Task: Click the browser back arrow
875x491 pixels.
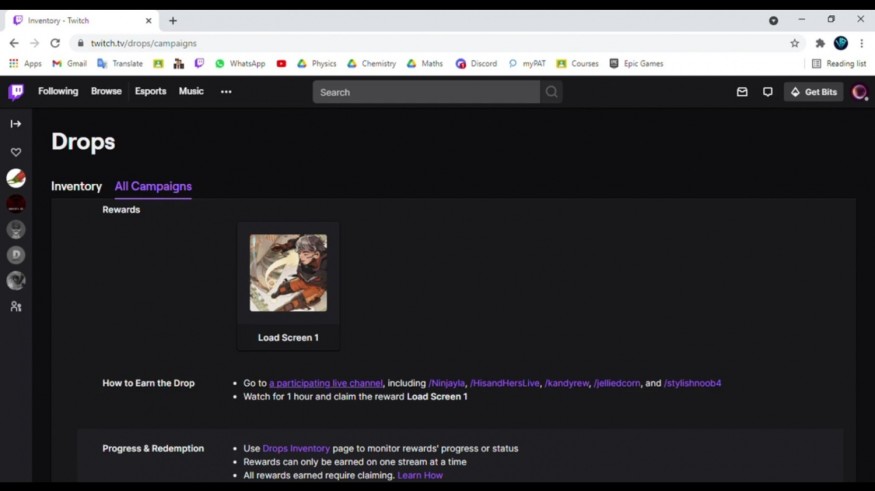Action: [x=14, y=43]
